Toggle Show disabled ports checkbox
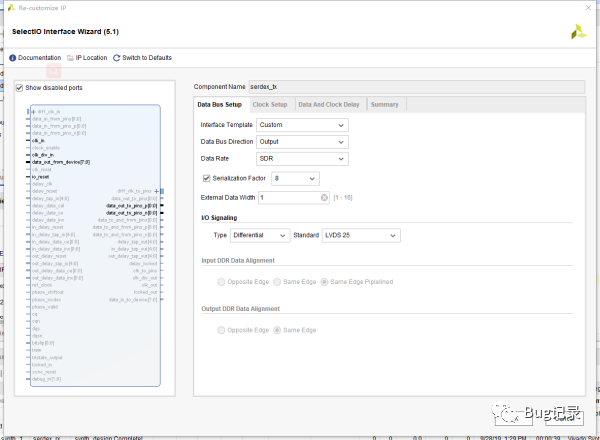 pyautogui.click(x=20, y=88)
